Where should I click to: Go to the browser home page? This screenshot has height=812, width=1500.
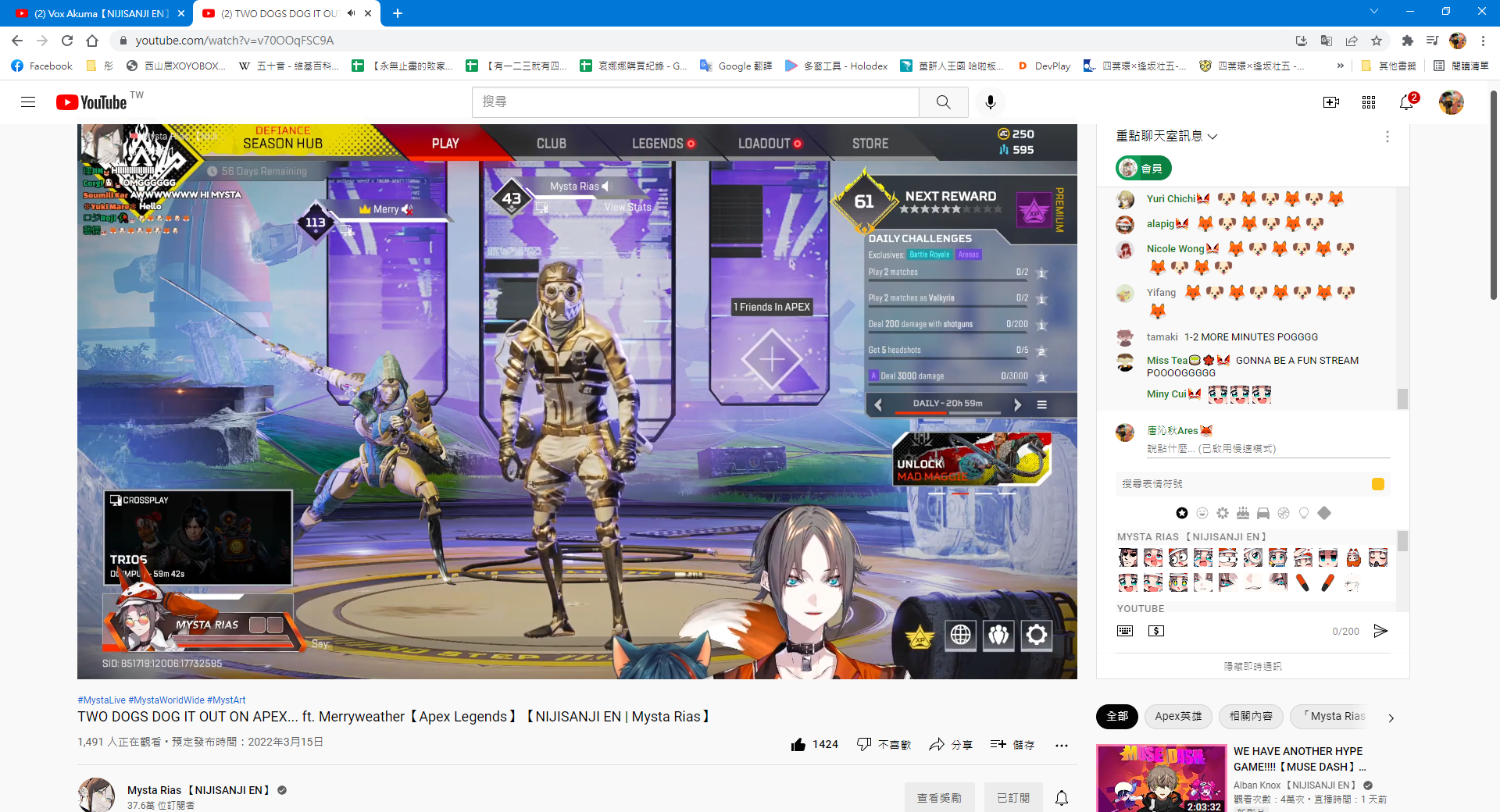point(92,41)
